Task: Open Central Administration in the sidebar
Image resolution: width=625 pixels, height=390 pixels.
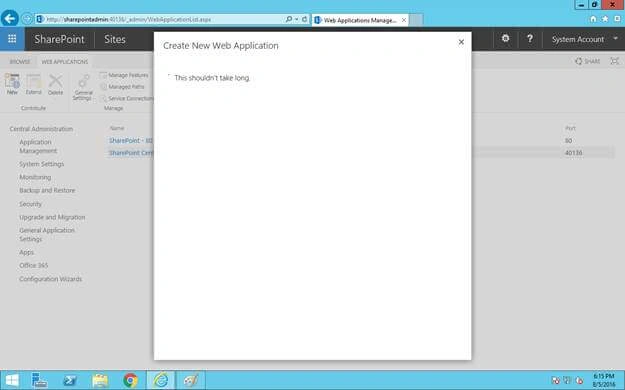Action: tap(41, 129)
